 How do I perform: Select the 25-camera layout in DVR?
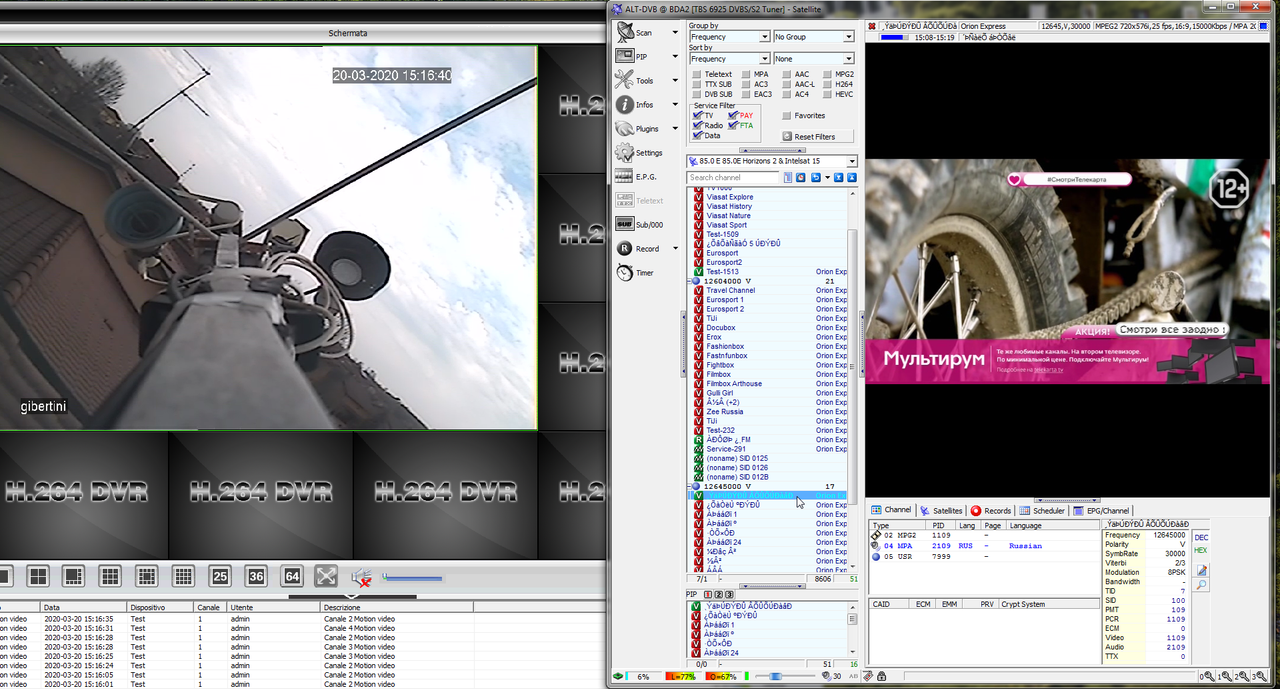tap(220, 576)
